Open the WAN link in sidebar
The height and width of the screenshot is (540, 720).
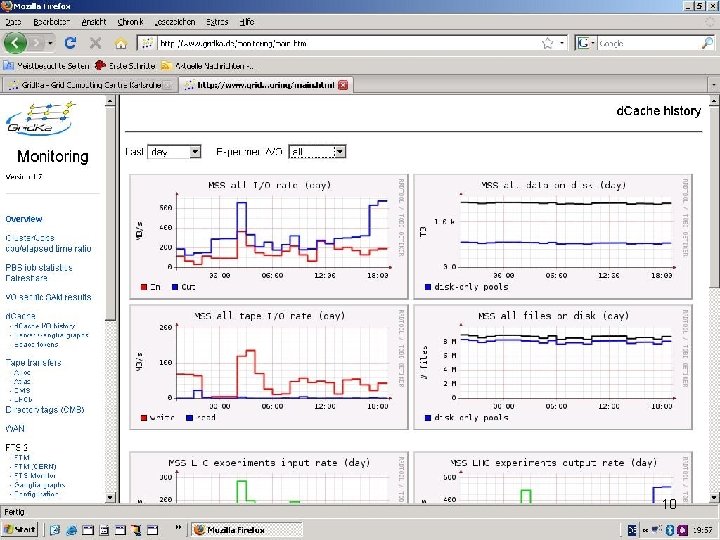(x=15, y=428)
